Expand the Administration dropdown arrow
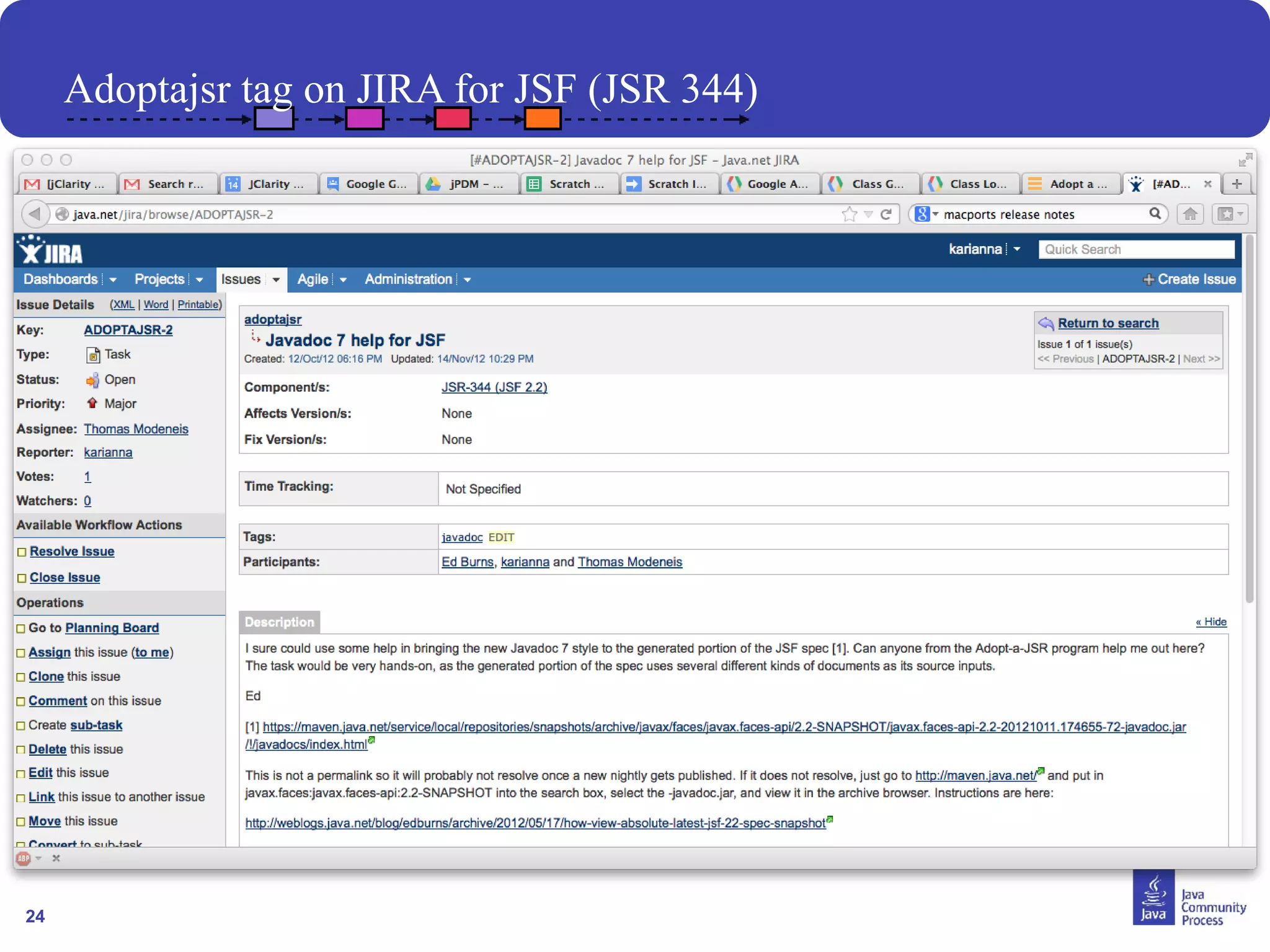 pyautogui.click(x=467, y=280)
